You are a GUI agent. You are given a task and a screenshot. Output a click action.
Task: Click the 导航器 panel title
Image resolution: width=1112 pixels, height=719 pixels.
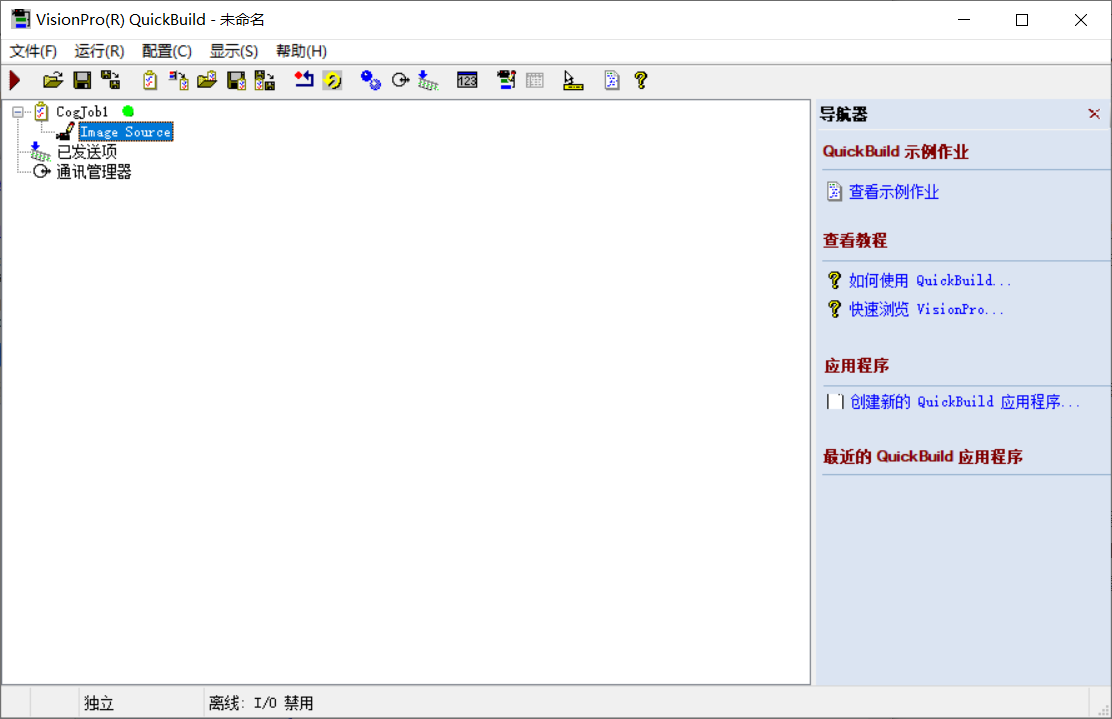pos(844,114)
